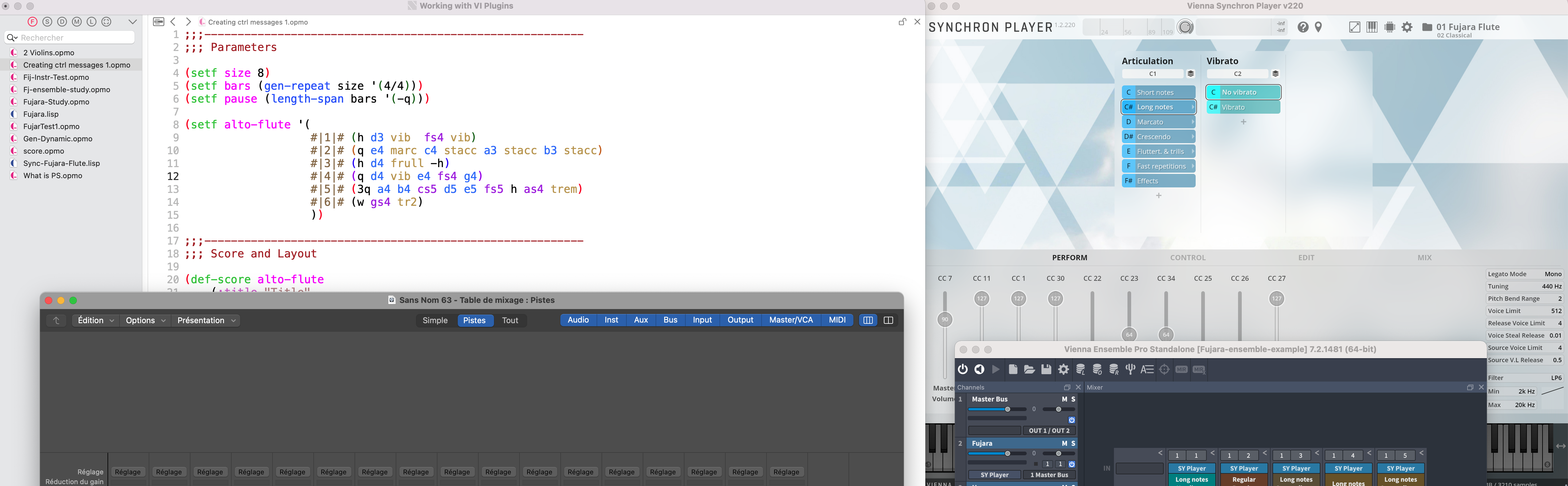This screenshot has height=486, width=1568.
Task: Click the smiley filter circle in sidebar
Action: [107, 22]
